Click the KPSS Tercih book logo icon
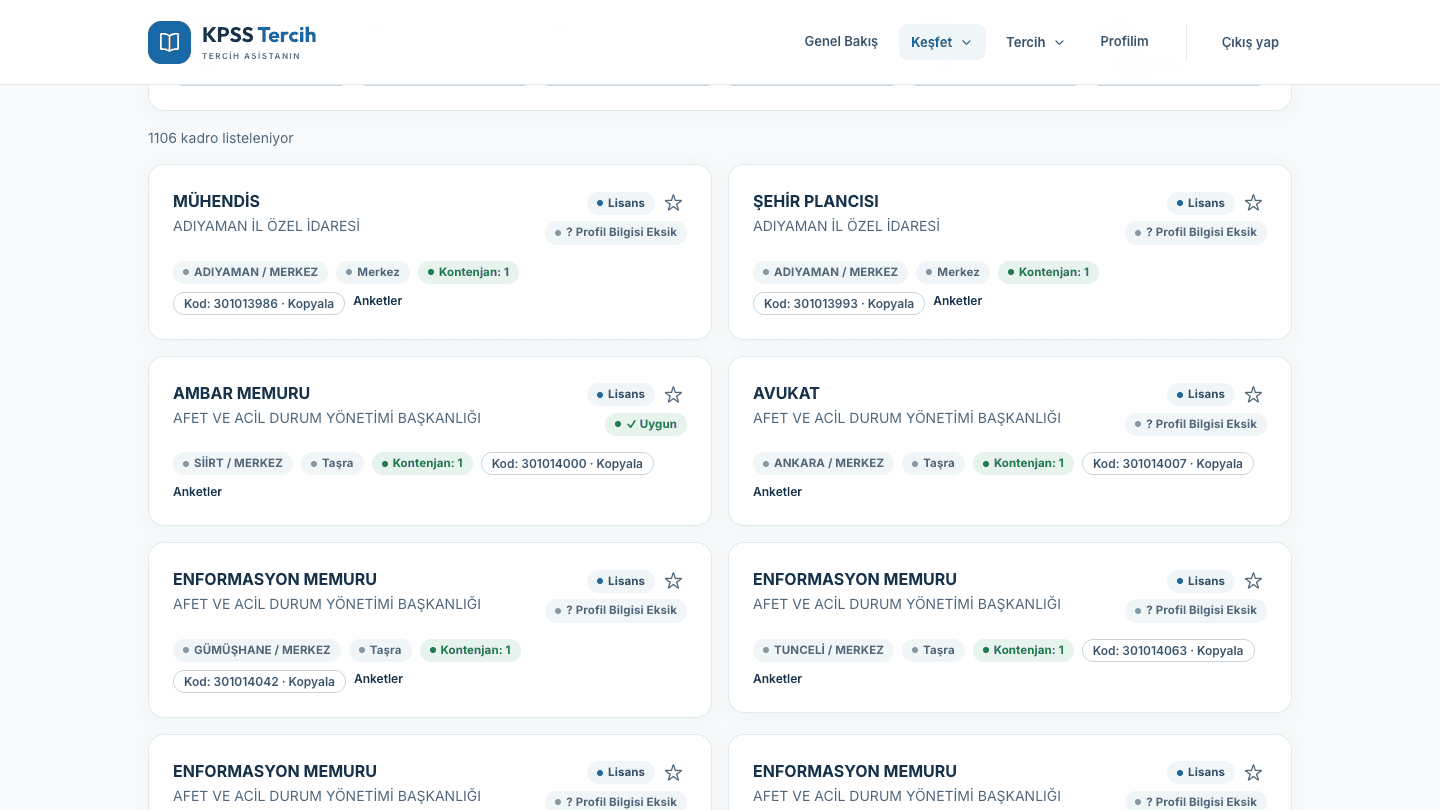1440x810 pixels. click(169, 42)
